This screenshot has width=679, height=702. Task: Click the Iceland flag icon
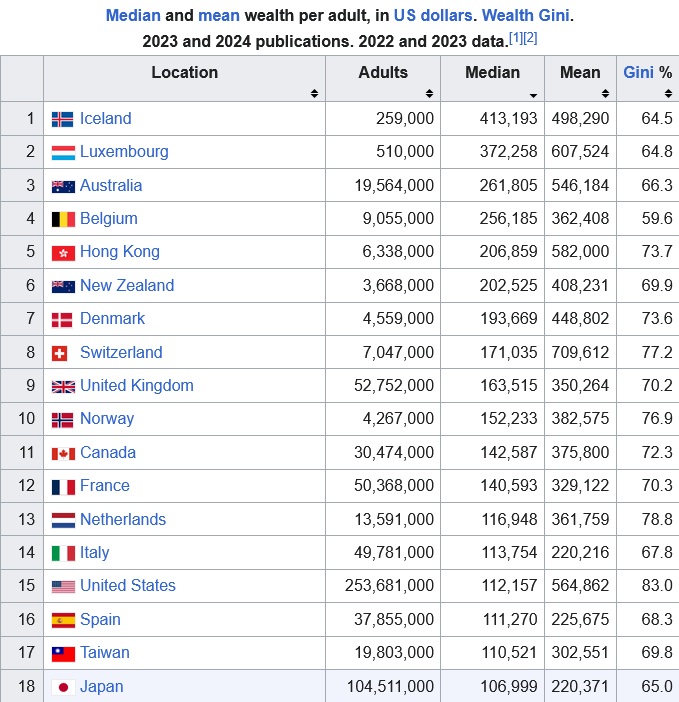click(63, 120)
